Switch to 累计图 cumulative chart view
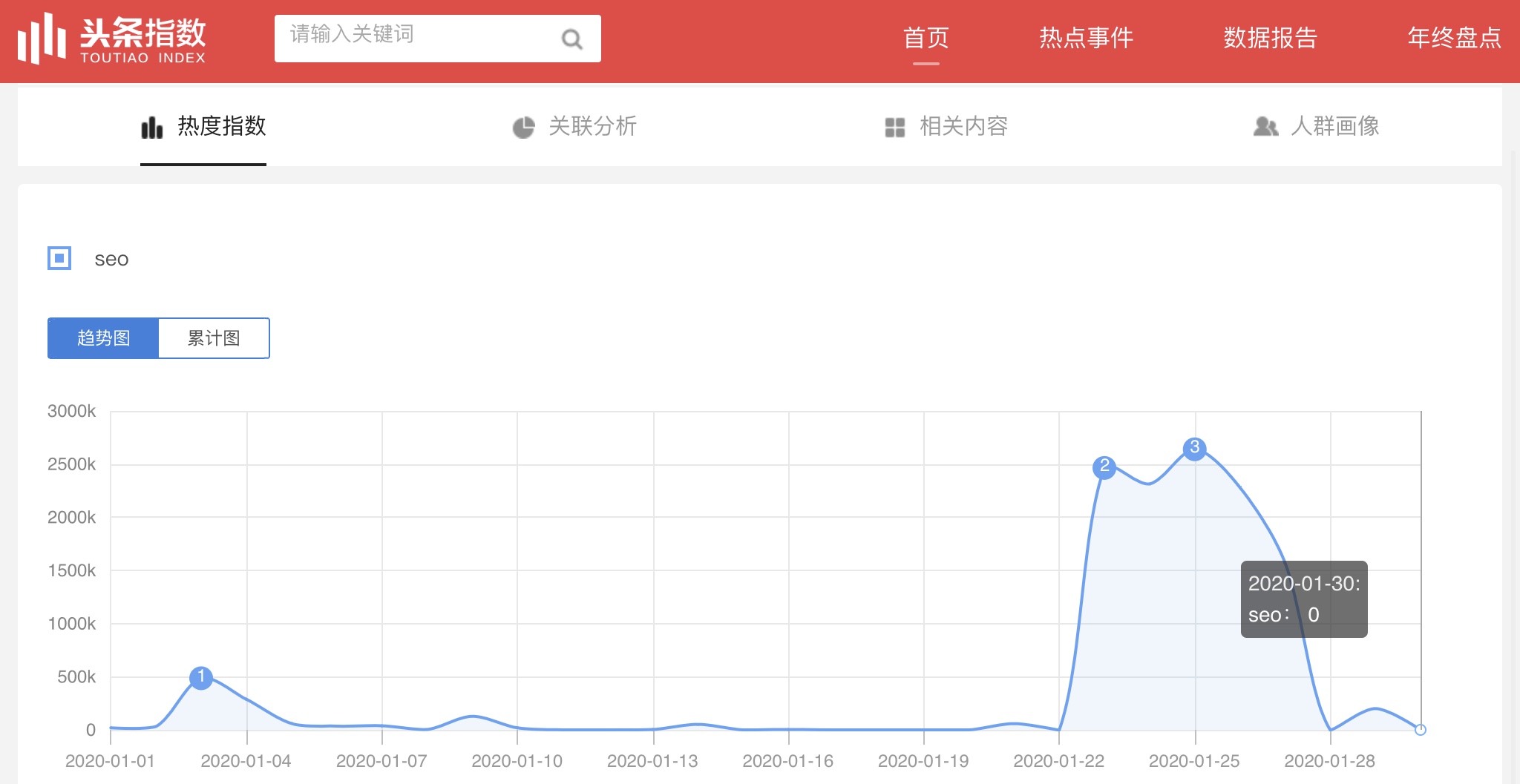The height and width of the screenshot is (784, 1520). click(x=214, y=338)
